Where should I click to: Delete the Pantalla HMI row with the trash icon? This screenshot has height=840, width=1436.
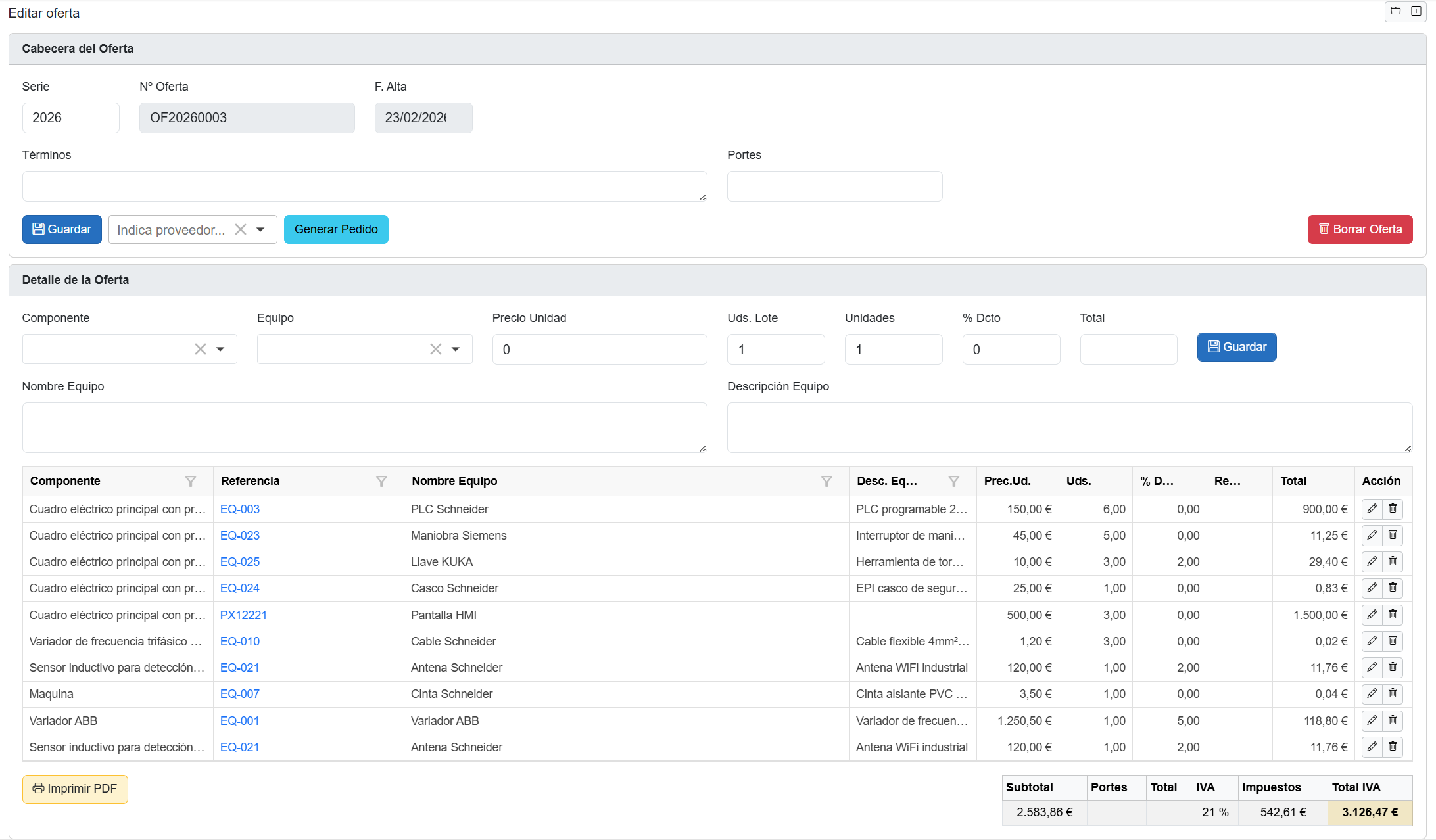click(x=1393, y=615)
